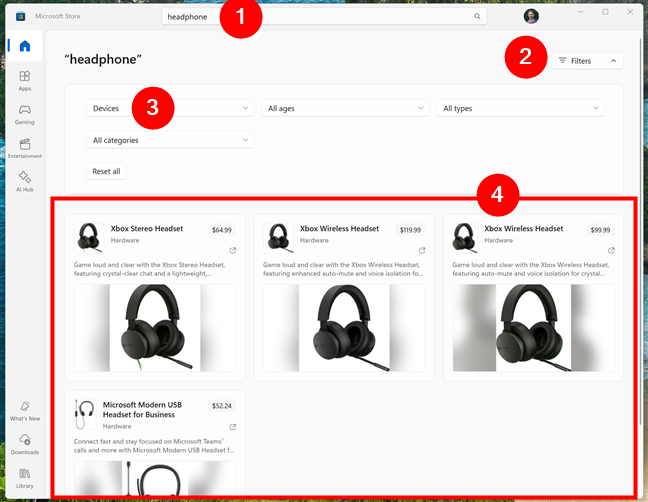The image size is (648, 502).
Task: Click the Microsoft Modern USB Headset description text
Action: 154,446
